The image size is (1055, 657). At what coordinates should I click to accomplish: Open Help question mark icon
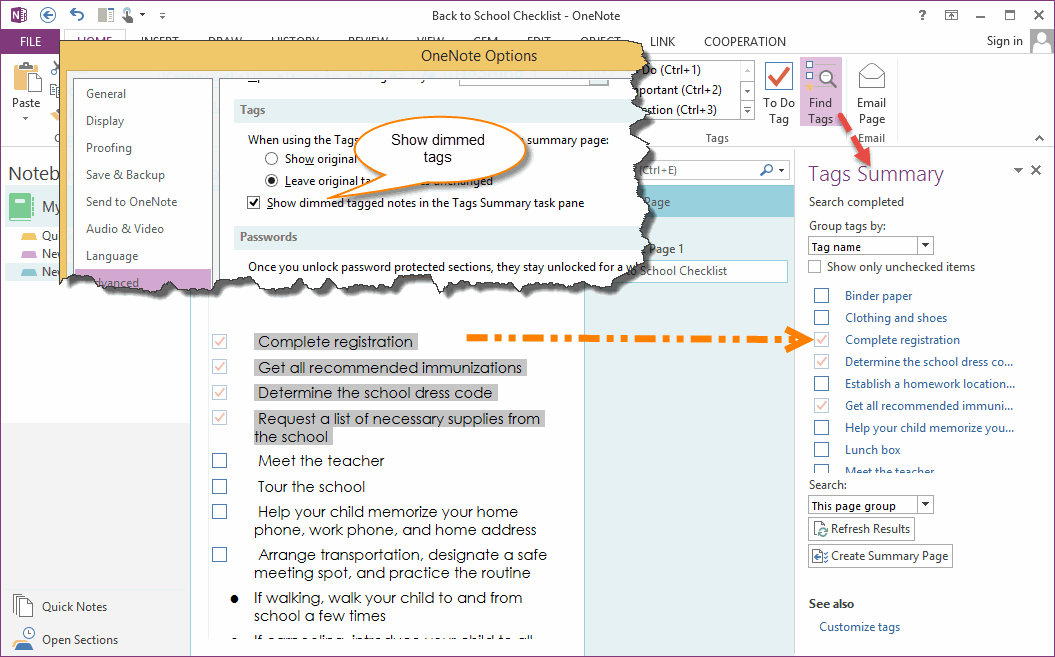(922, 15)
